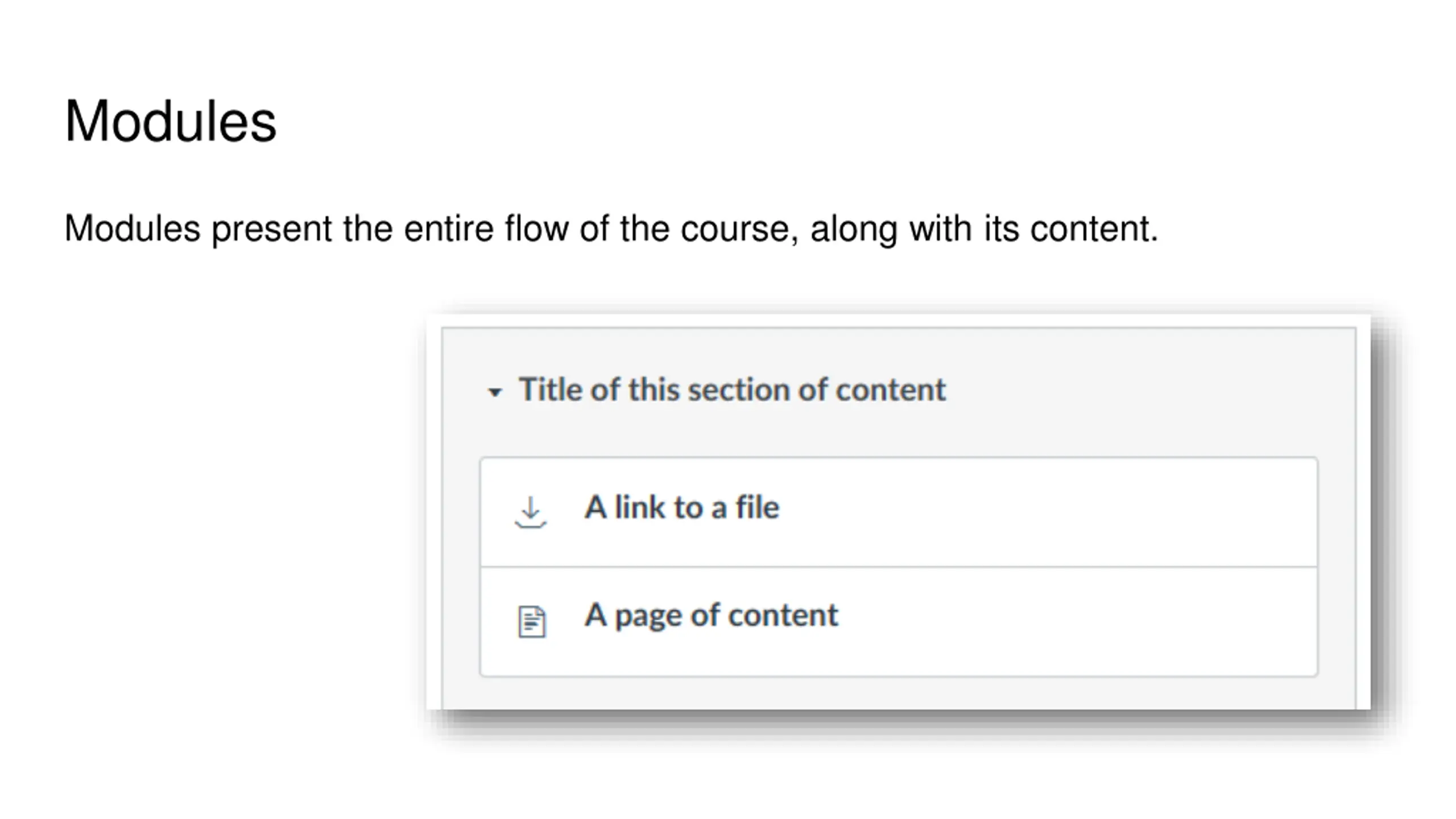The width and height of the screenshot is (1456, 819).
Task: Click the gray module background below the item list
Action: point(899,693)
